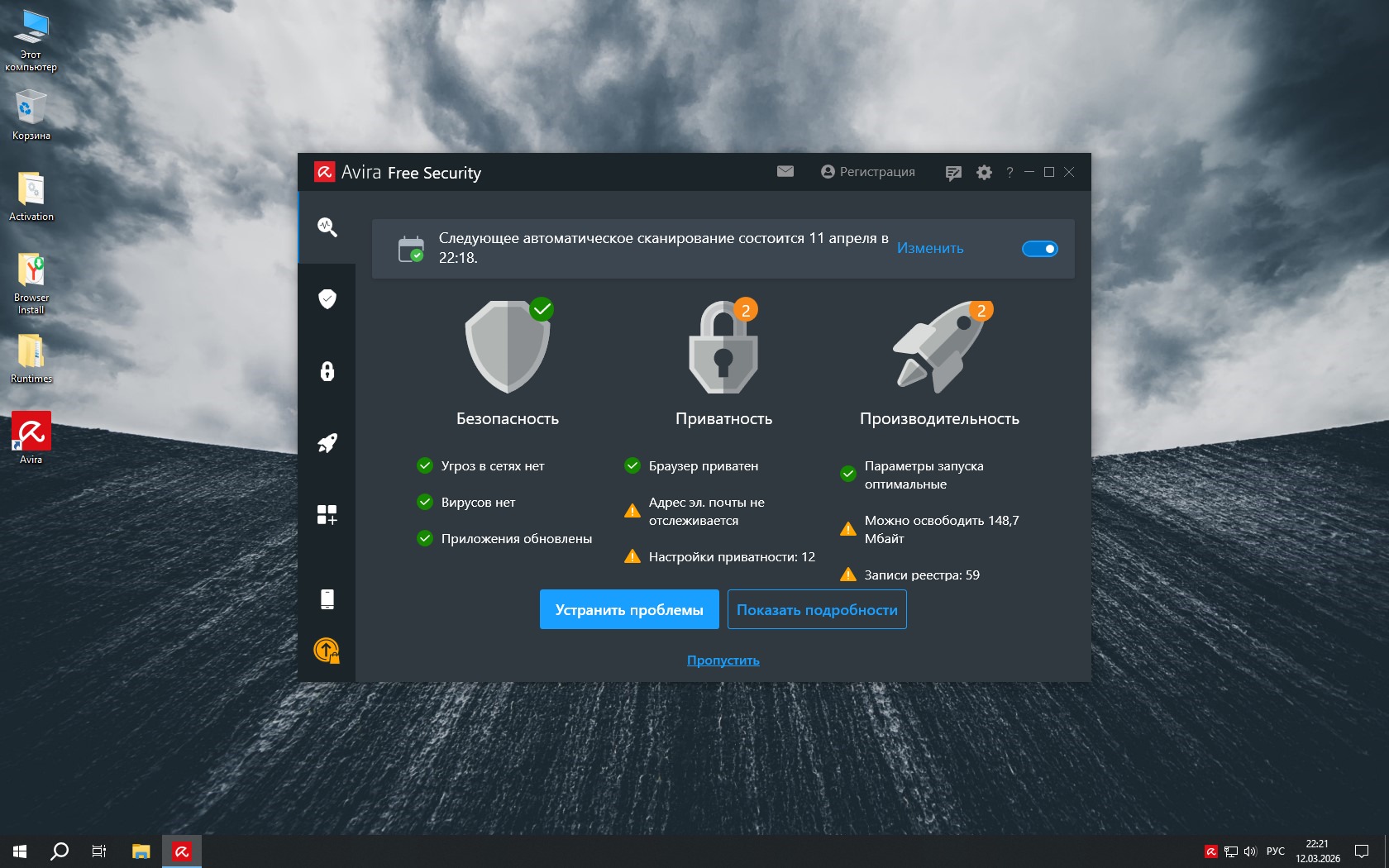Click the question mark help icon
This screenshot has width=1389, height=868.
(x=1010, y=173)
